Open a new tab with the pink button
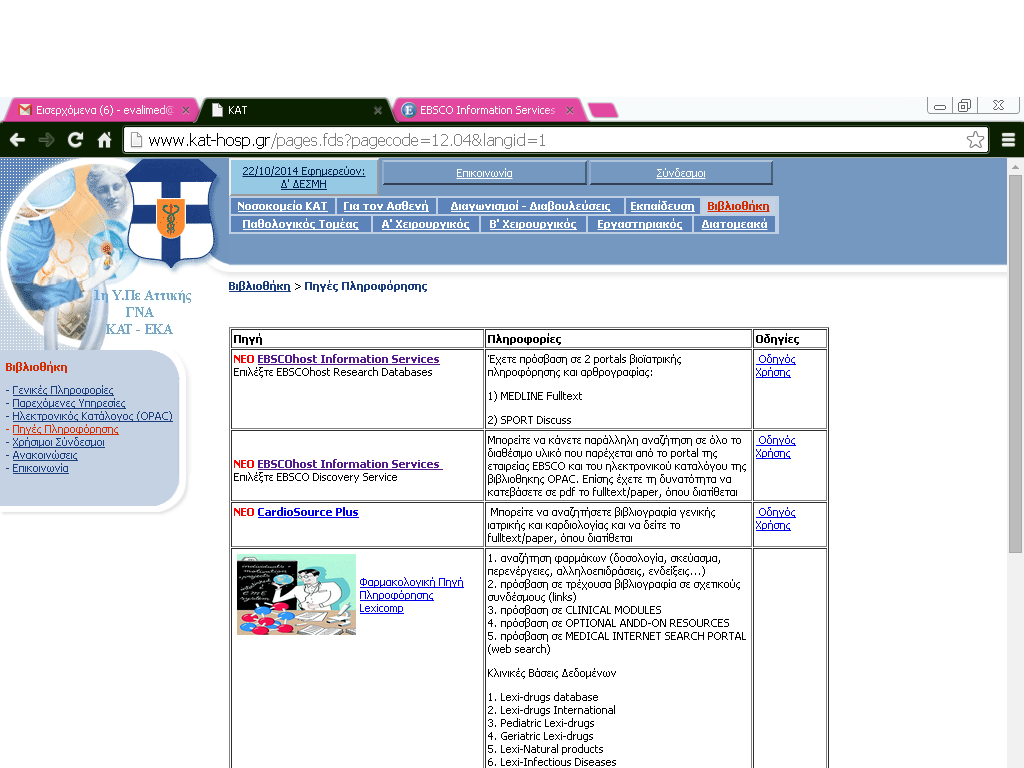 [603, 110]
